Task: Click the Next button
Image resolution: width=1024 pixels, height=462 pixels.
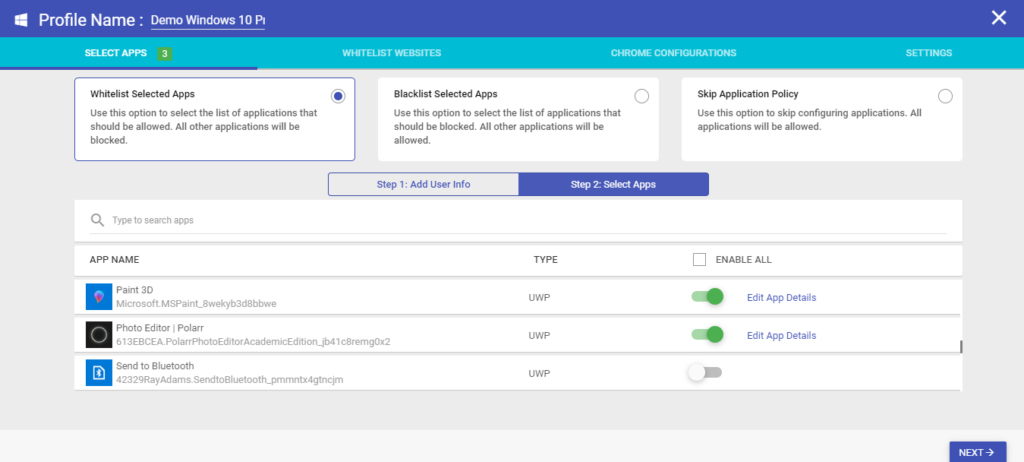Action: pyautogui.click(x=978, y=452)
